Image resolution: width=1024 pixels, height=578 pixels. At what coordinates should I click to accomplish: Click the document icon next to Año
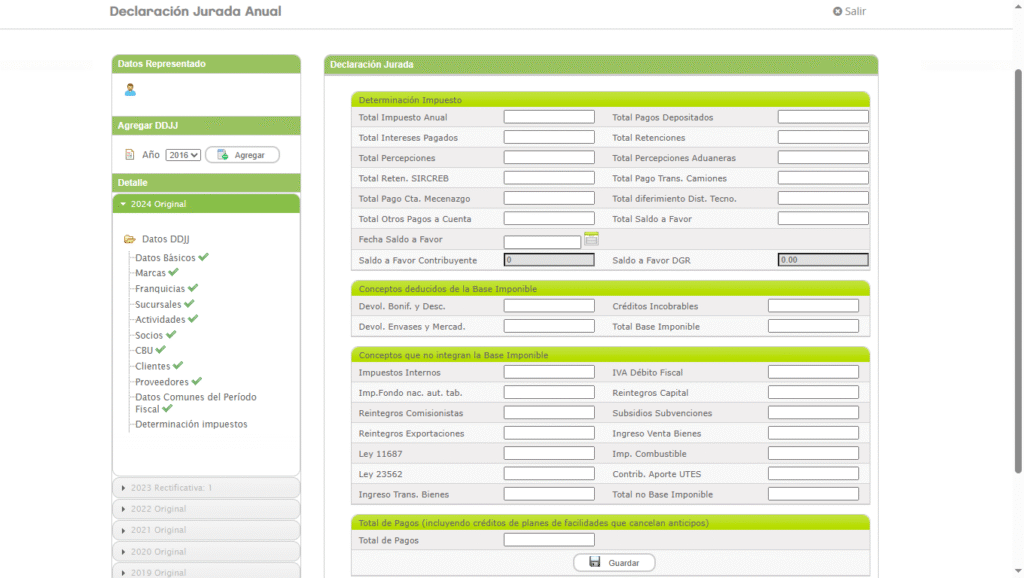coord(129,155)
